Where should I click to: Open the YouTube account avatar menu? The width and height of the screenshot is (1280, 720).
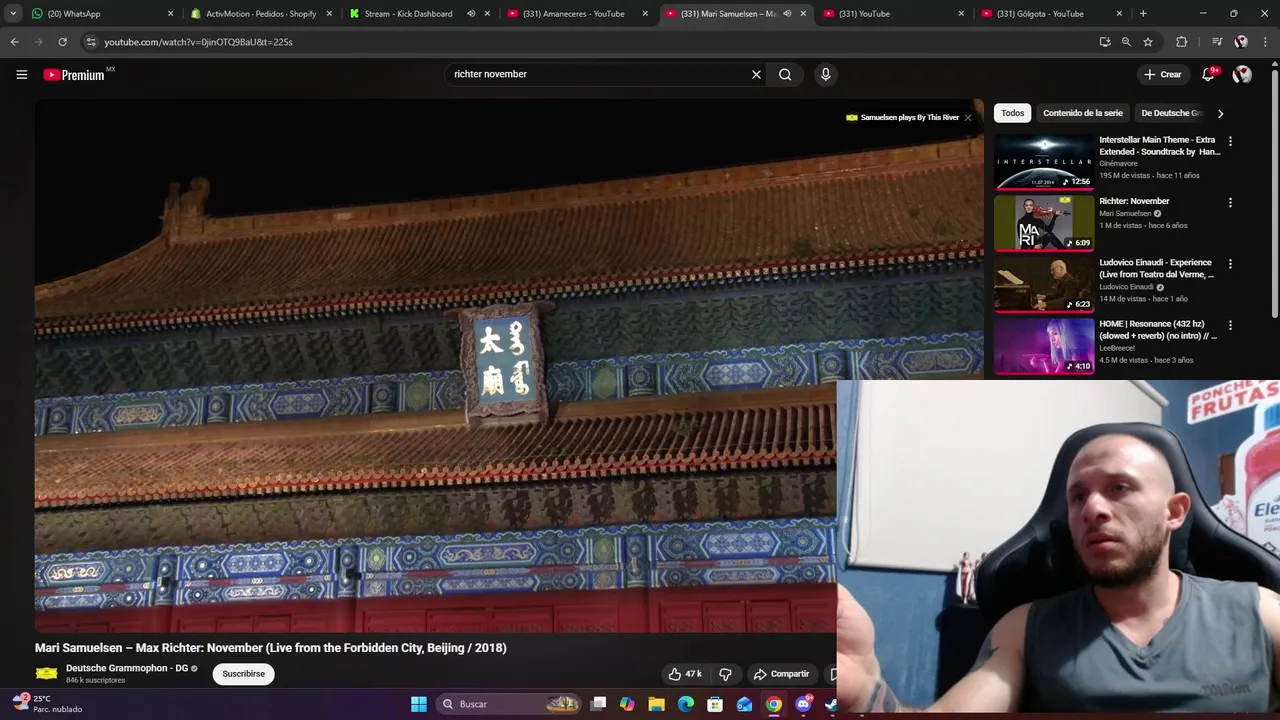click(1242, 74)
